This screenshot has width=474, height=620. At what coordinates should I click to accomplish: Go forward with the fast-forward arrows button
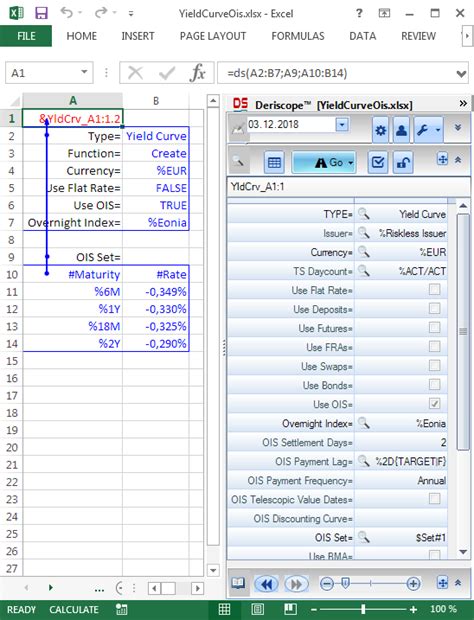296,584
